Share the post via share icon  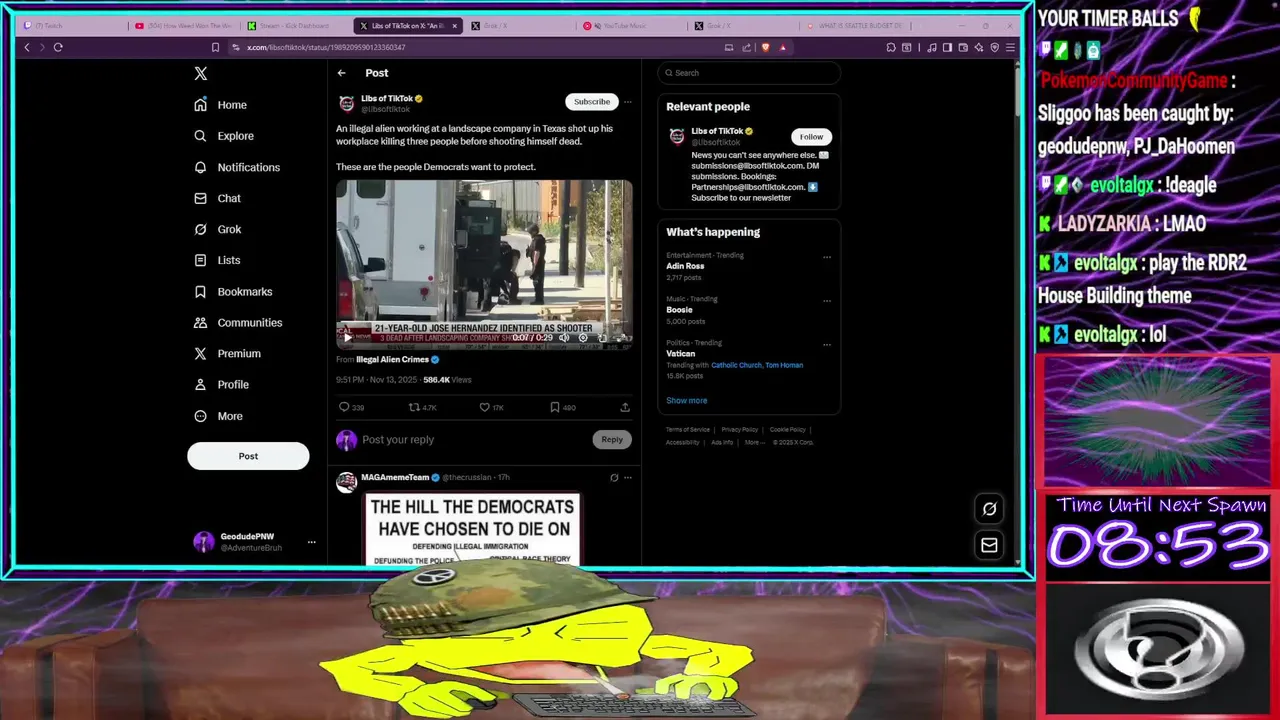[x=625, y=407]
